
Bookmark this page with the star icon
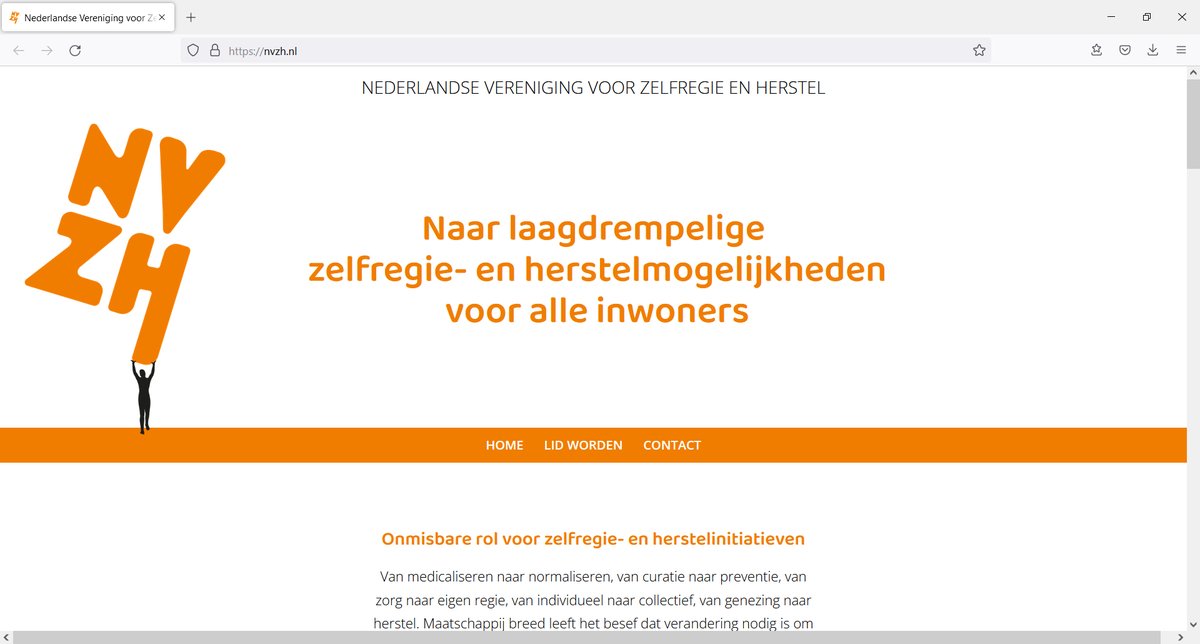coord(979,49)
